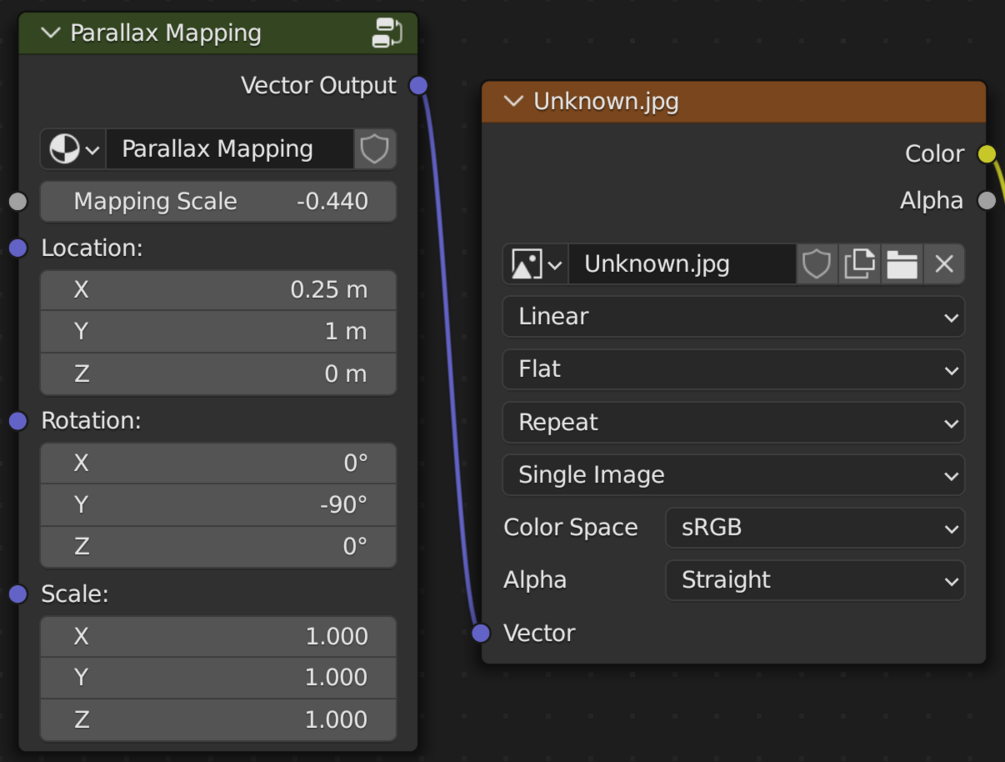Open the node tree browse dropdown

click(x=74, y=149)
